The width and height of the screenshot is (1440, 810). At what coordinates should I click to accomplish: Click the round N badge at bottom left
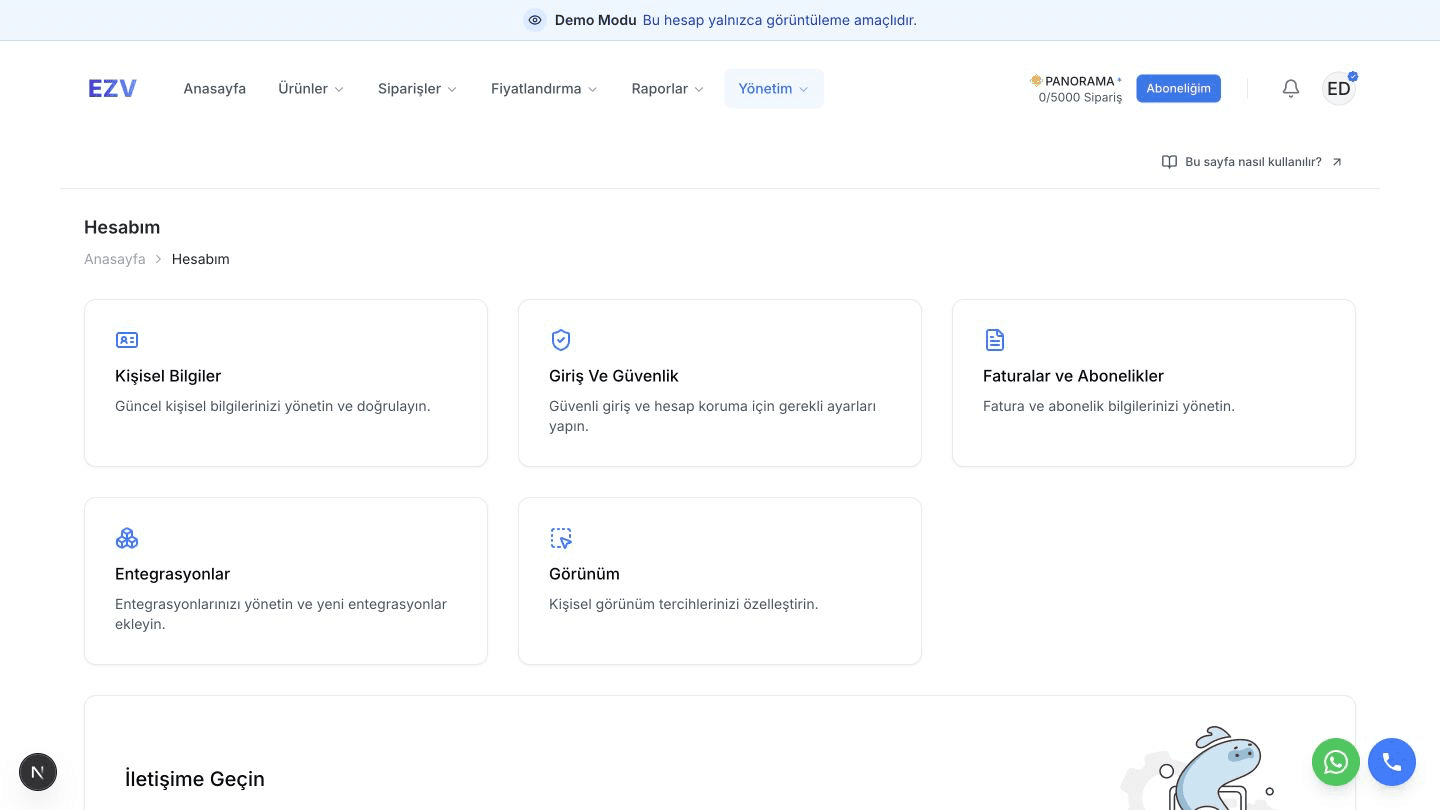point(38,772)
